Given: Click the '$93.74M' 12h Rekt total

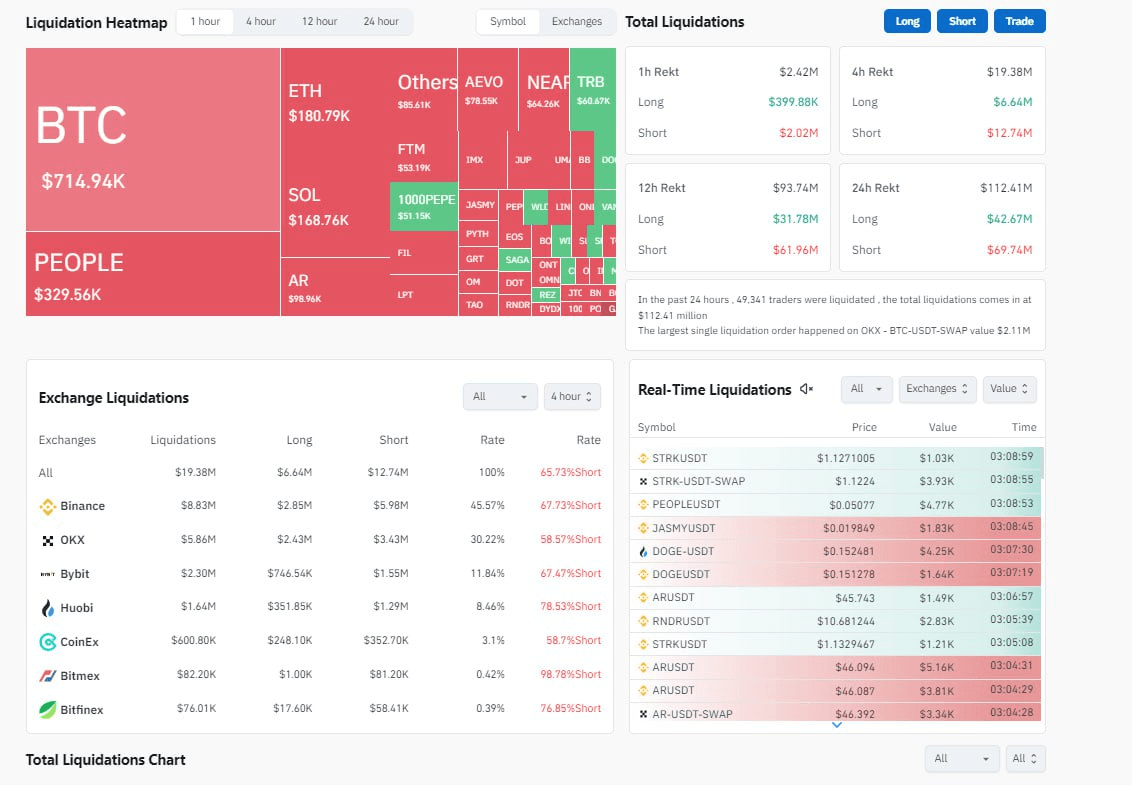Looking at the screenshot, I should [796, 188].
